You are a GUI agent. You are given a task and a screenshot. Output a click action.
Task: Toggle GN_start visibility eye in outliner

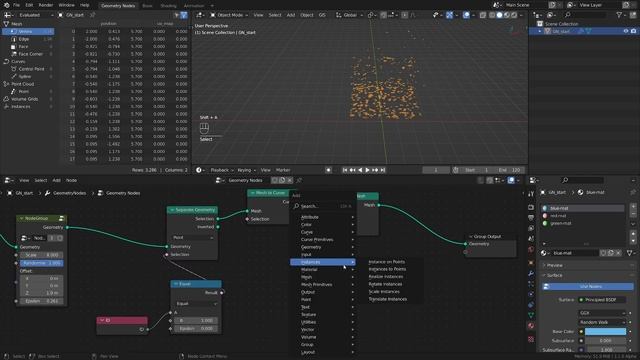[625, 31]
